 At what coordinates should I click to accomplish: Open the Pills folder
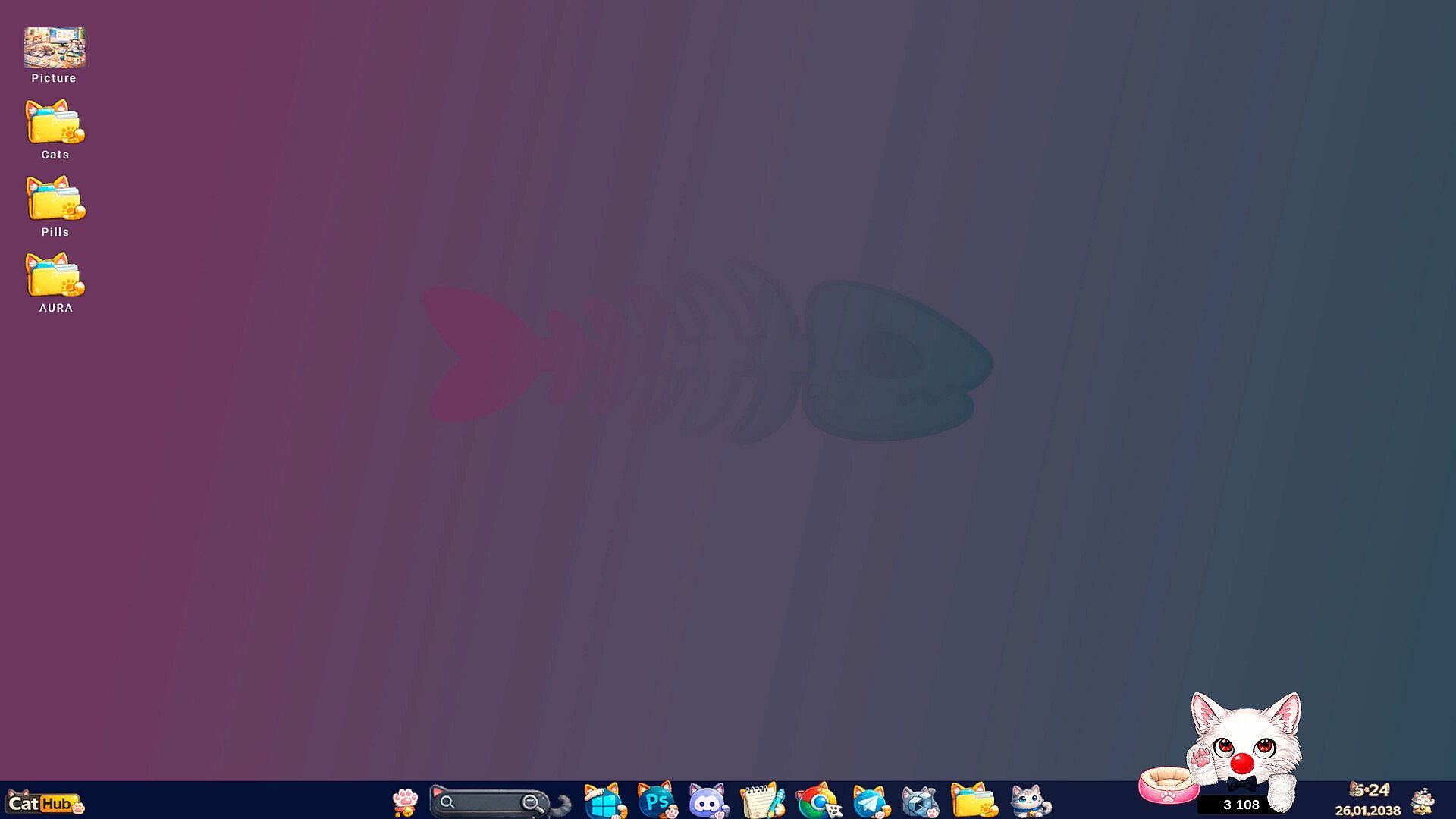click(55, 199)
